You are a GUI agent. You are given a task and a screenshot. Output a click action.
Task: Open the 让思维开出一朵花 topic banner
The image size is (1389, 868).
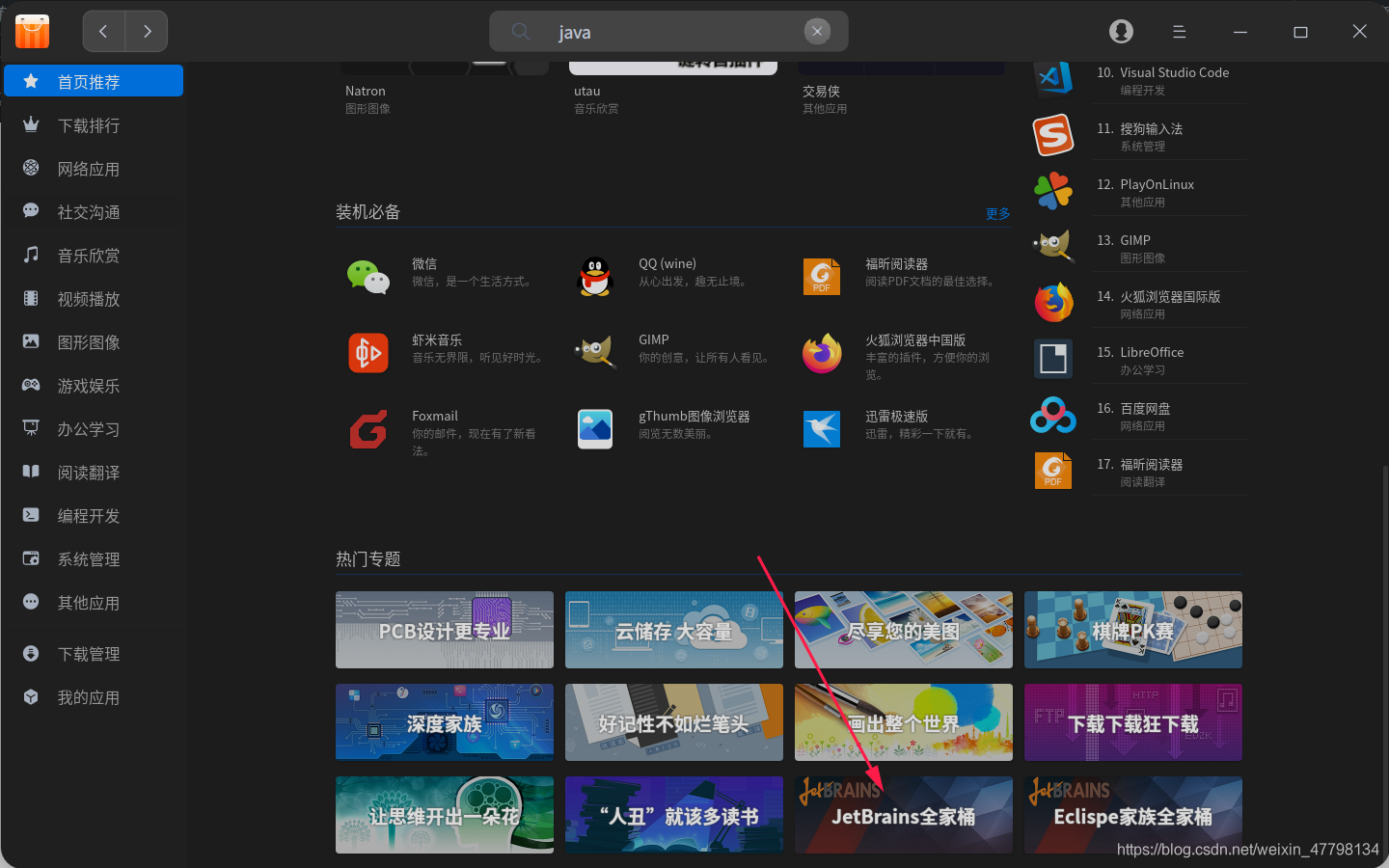point(445,815)
